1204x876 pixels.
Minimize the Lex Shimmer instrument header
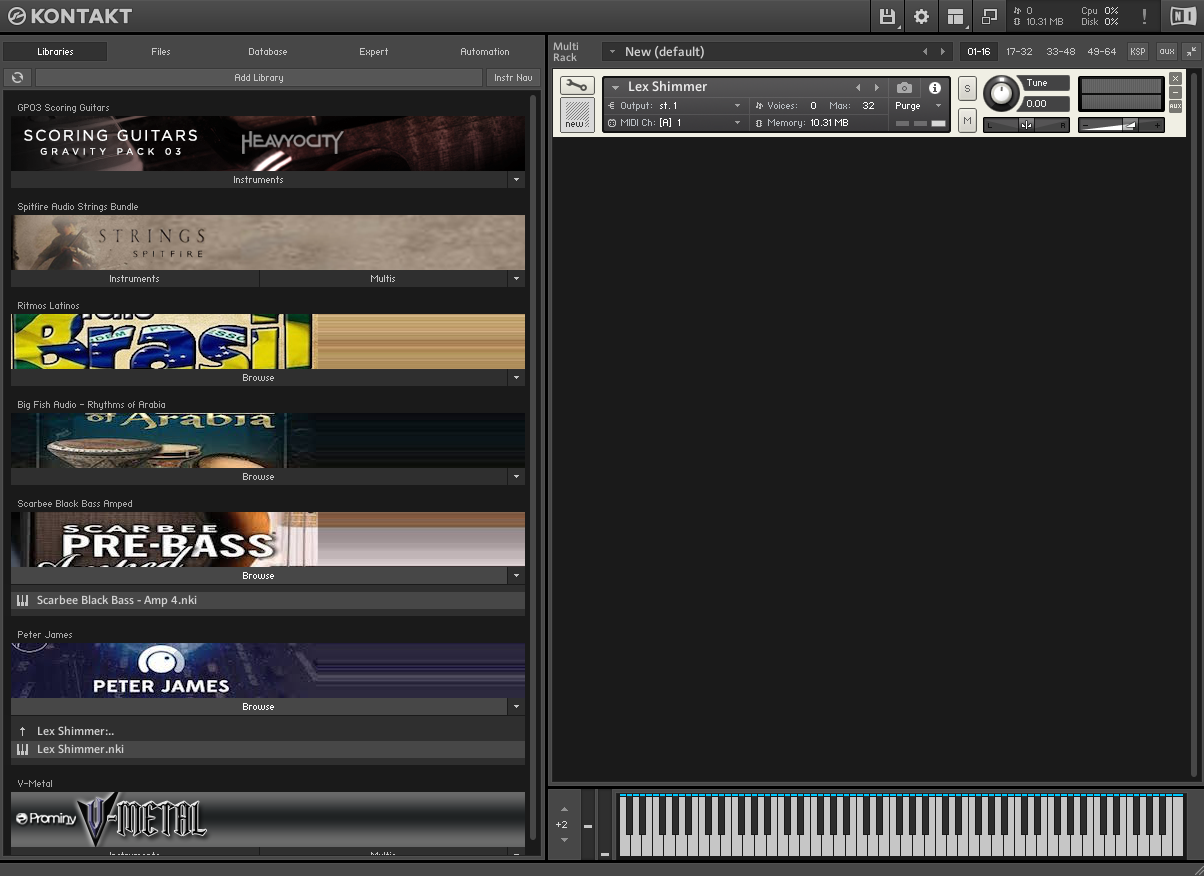tap(1175, 92)
